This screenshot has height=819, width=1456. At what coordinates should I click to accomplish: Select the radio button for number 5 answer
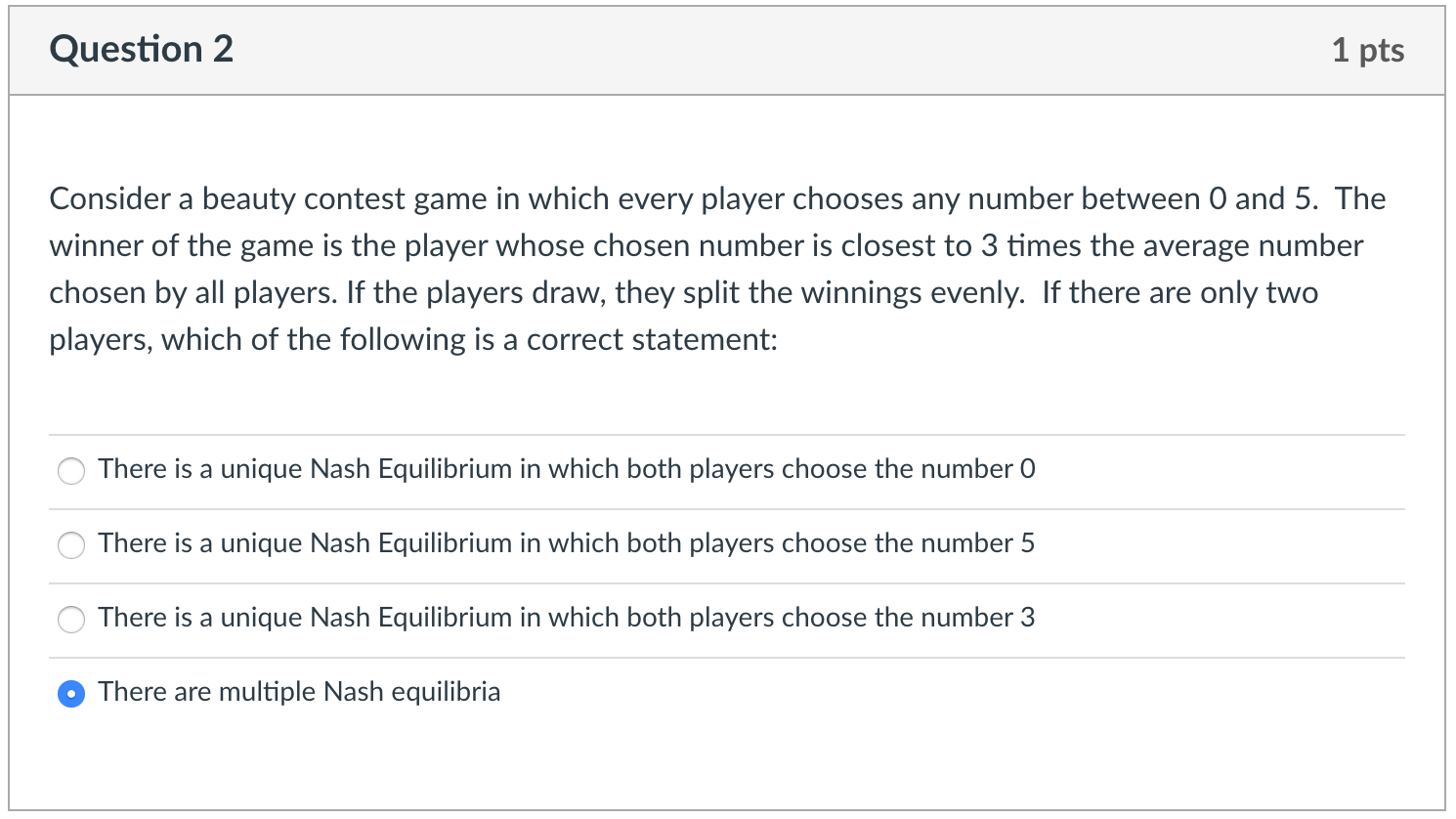[x=71, y=545]
